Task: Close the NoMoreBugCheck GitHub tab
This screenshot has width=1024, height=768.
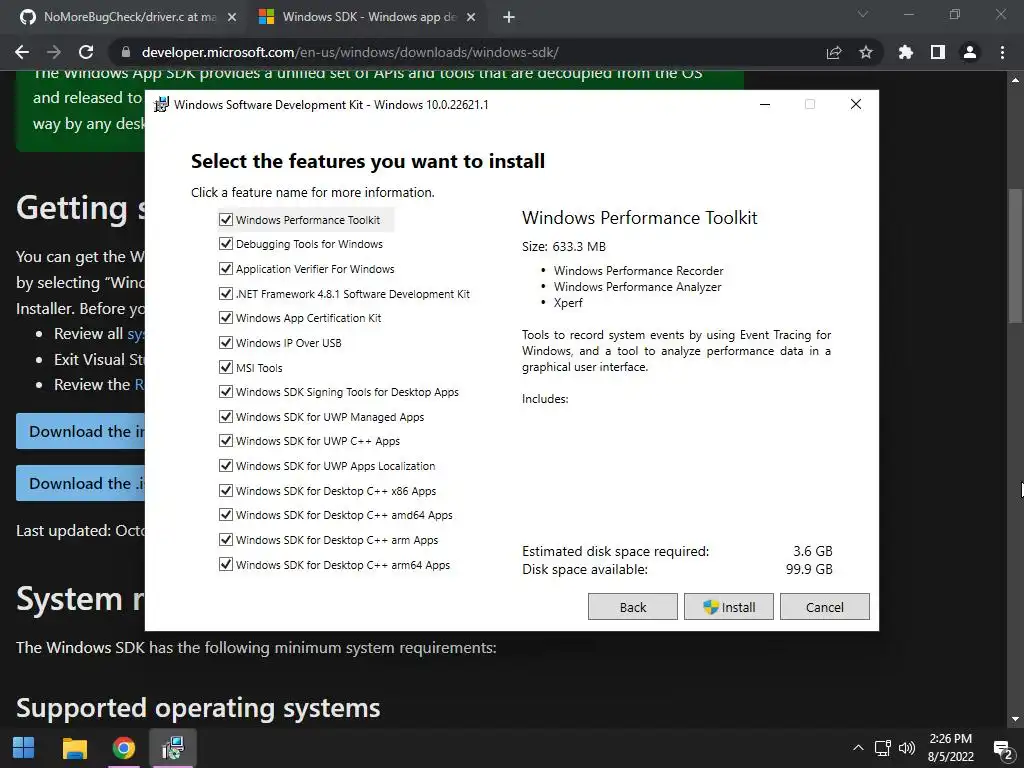Action: [x=232, y=17]
